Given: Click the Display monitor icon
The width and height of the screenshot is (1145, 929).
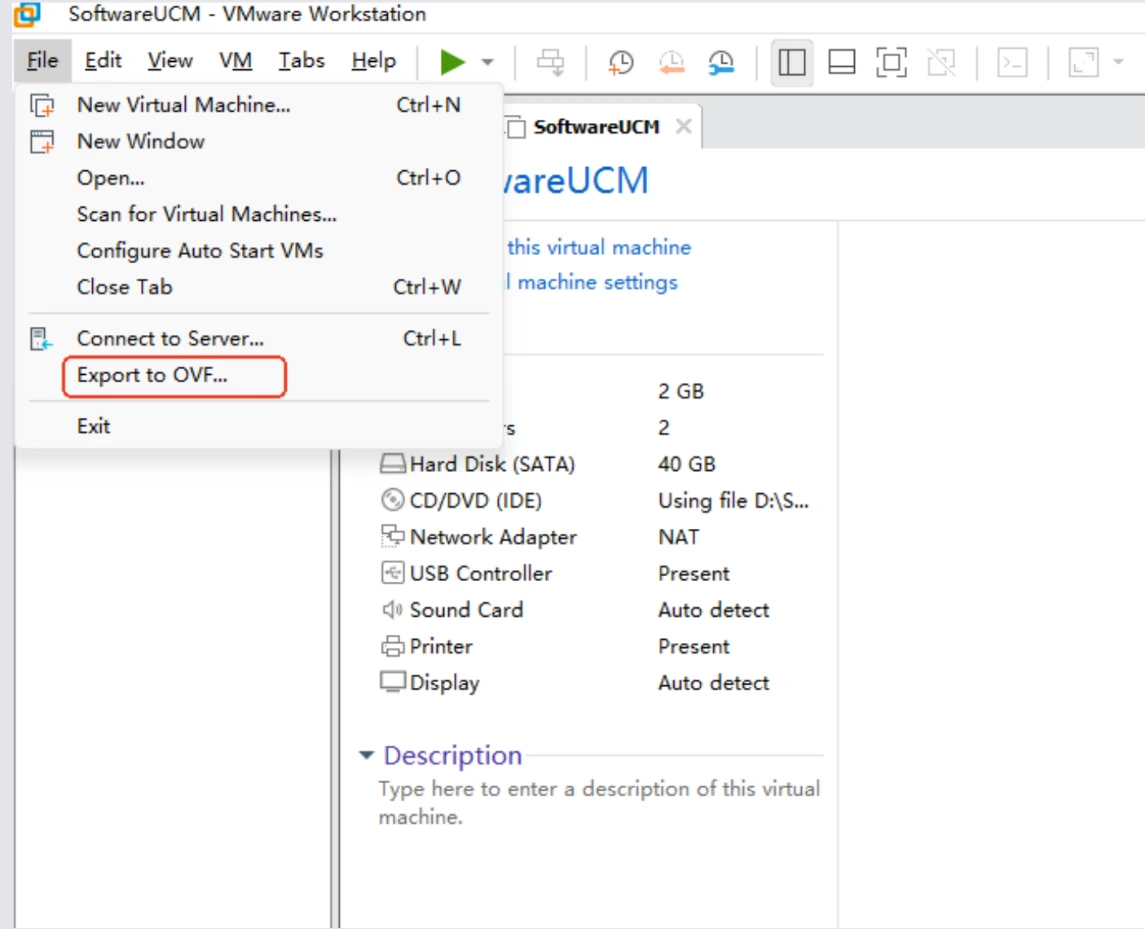Looking at the screenshot, I should 393,682.
